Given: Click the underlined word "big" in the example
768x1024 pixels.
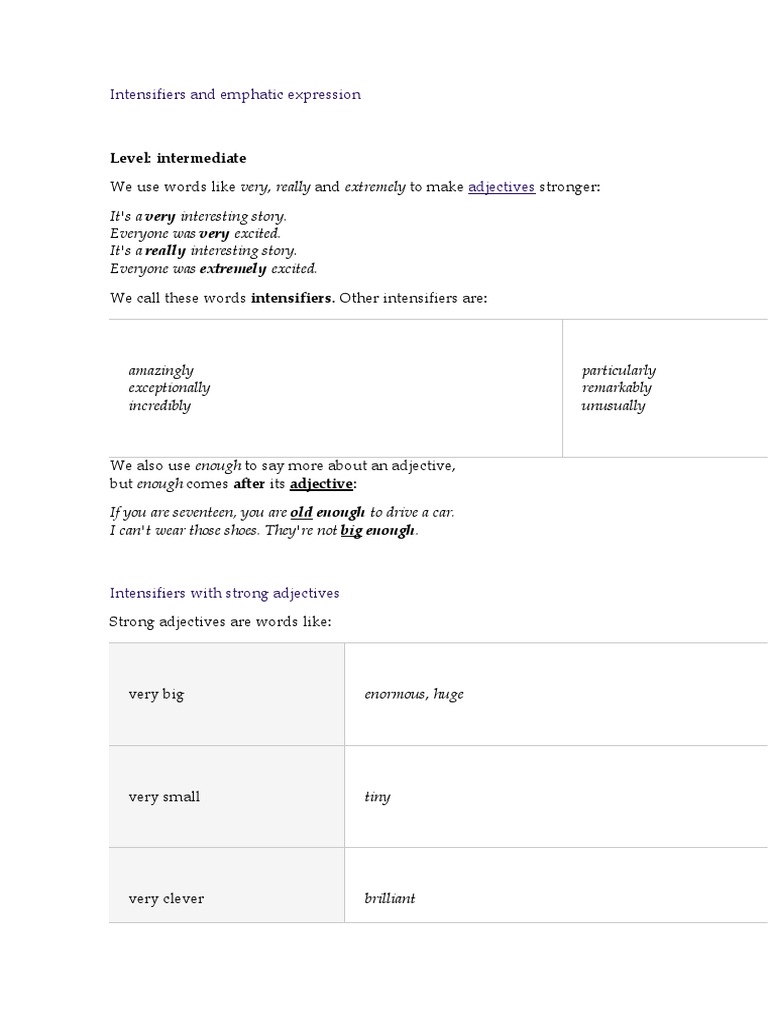Looking at the screenshot, I should 351,531.
